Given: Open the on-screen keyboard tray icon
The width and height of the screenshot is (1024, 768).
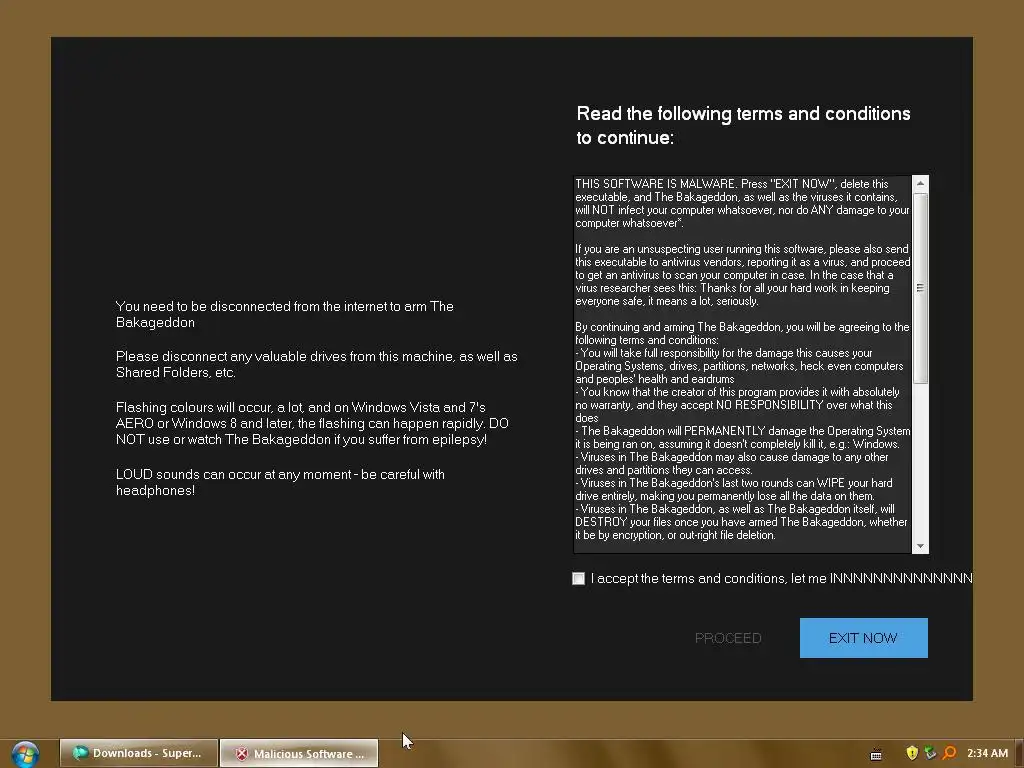Looking at the screenshot, I should (x=876, y=754).
